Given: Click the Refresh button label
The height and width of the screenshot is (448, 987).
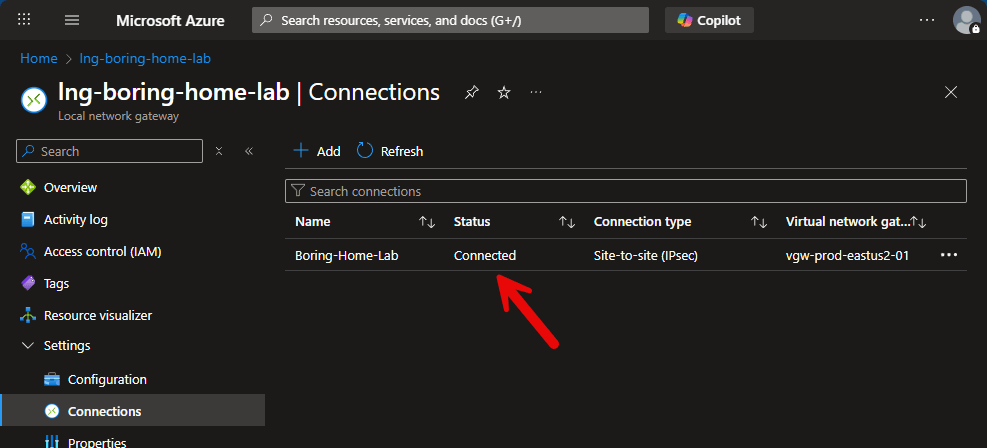Looking at the screenshot, I should tap(402, 151).
